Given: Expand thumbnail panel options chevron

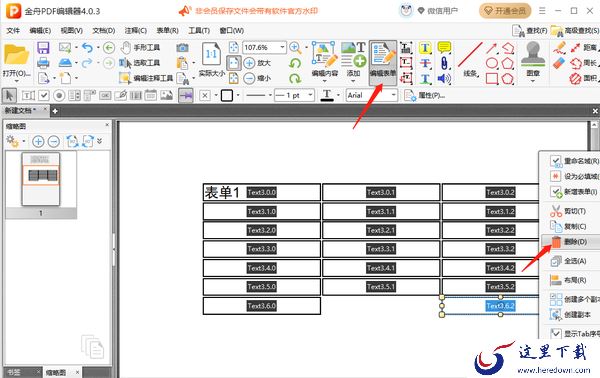Looking at the screenshot, I should click(x=99, y=141).
